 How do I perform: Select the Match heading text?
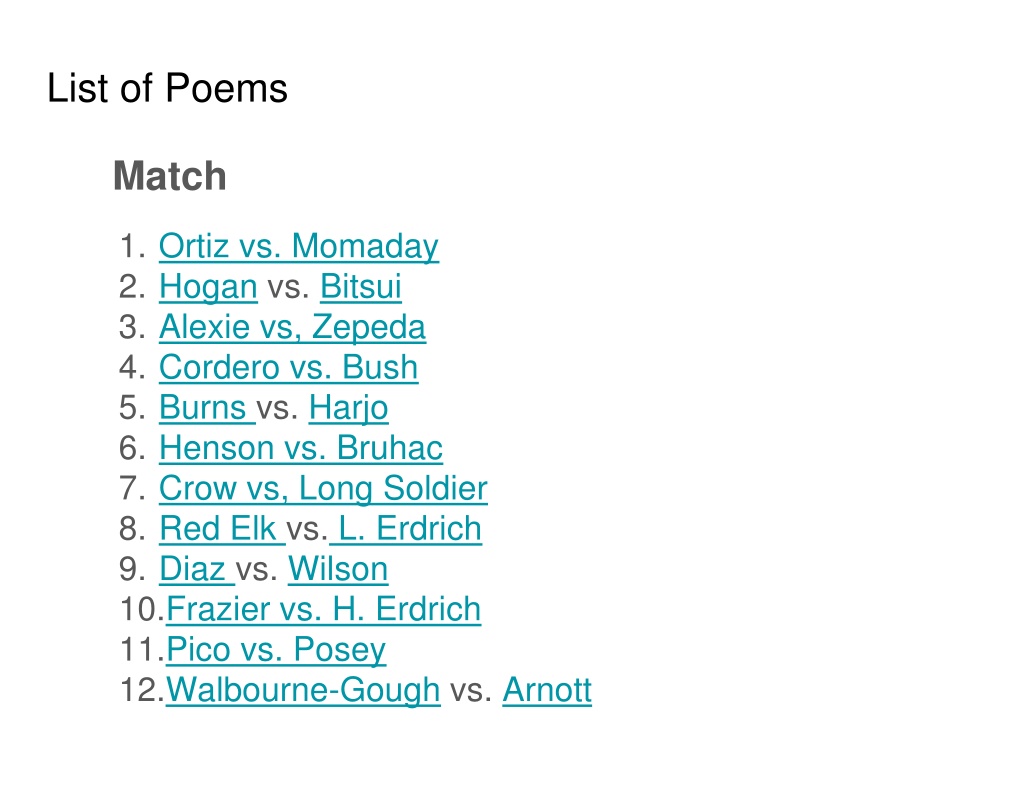pyautogui.click(x=170, y=176)
